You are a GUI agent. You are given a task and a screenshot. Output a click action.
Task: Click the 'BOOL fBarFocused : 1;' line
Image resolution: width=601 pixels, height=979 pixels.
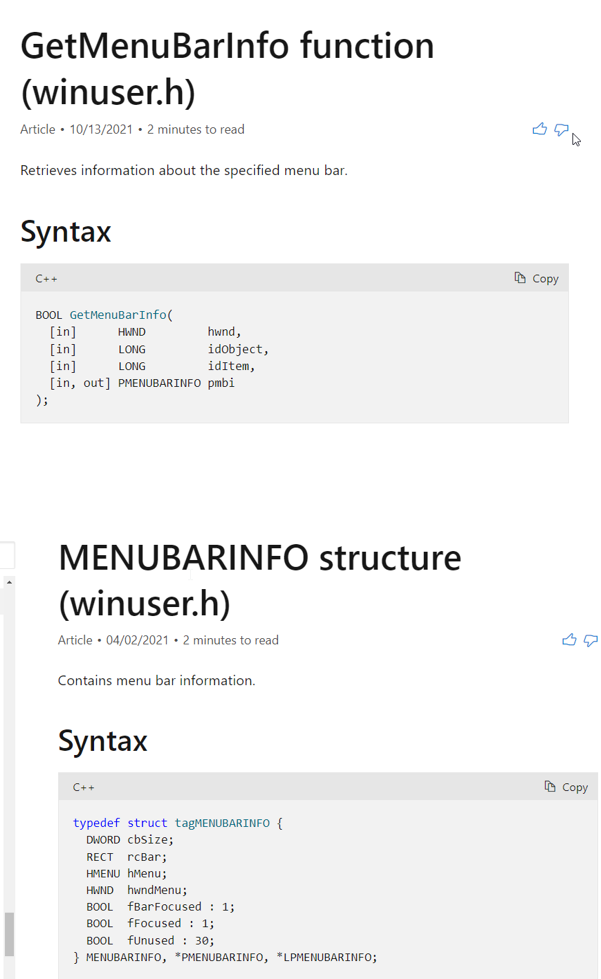[x=160, y=907]
